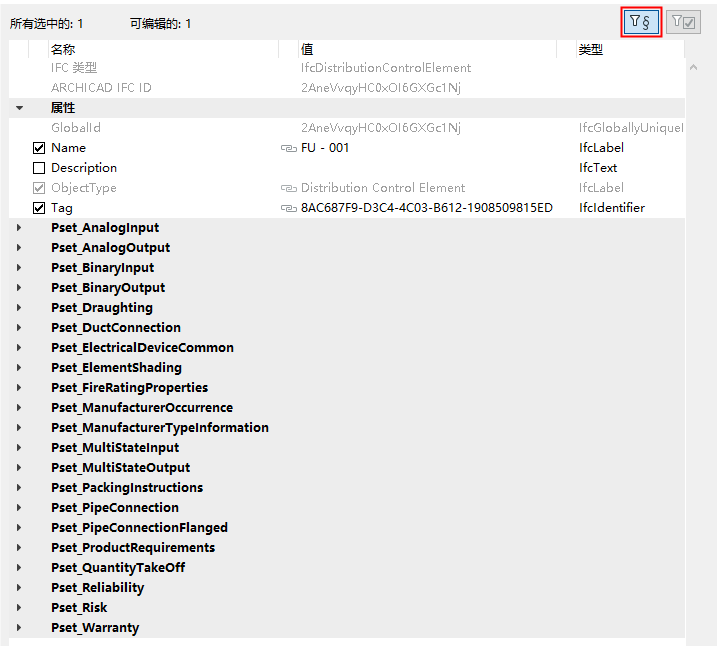Screen dimensions: 717x646
Task: Click the Distribution Control Element value
Action: pos(383,188)
